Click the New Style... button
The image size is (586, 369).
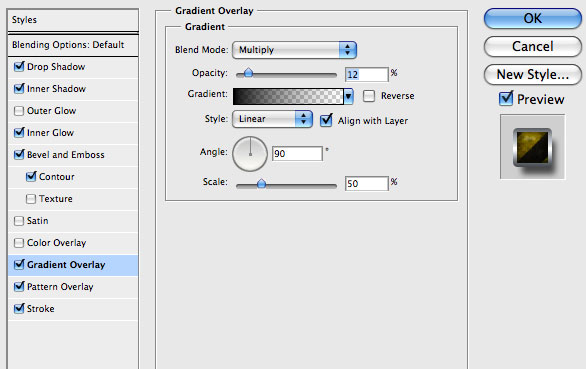533,74
